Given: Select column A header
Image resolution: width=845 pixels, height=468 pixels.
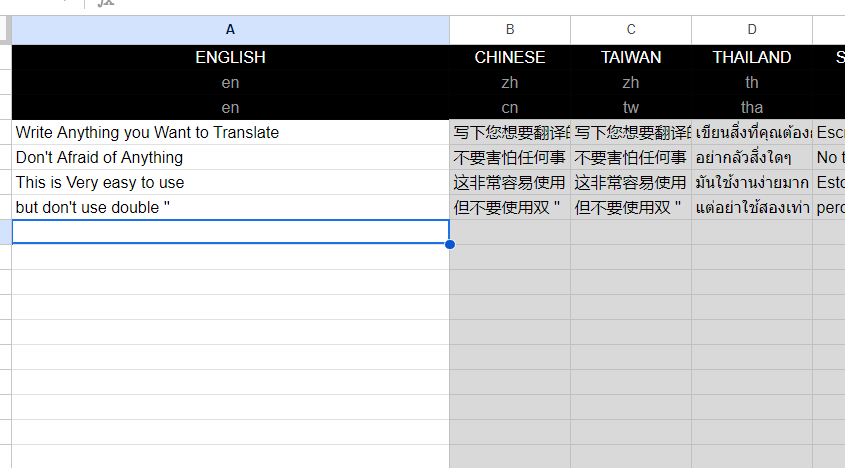Looking at the screenshot, I should click(230, 30).
